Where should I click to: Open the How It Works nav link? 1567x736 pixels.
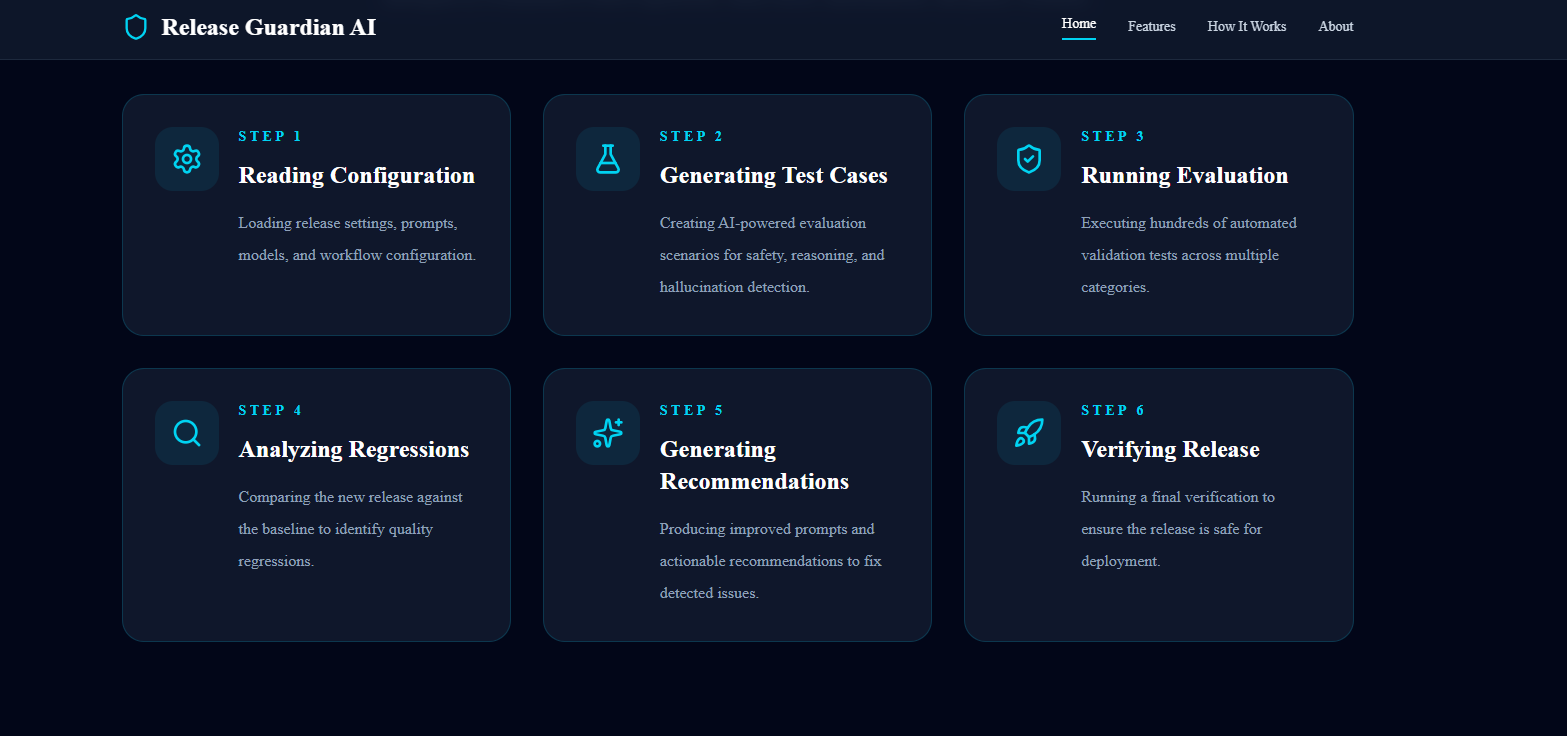coord(1247,27)
